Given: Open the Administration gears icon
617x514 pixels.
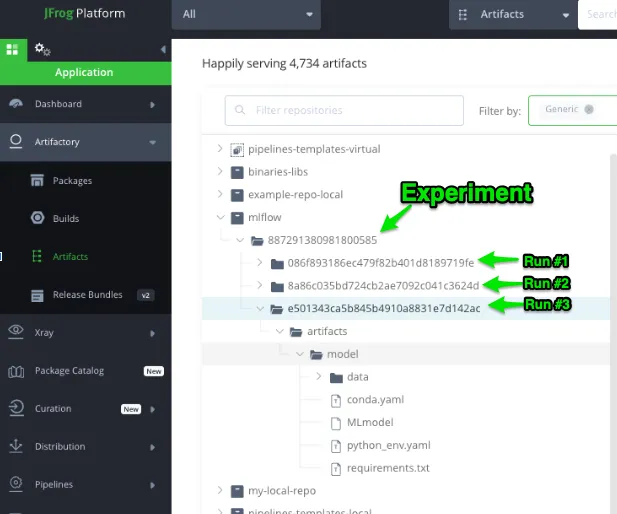Looking at the screenshot, I should [x=42, y=50].
